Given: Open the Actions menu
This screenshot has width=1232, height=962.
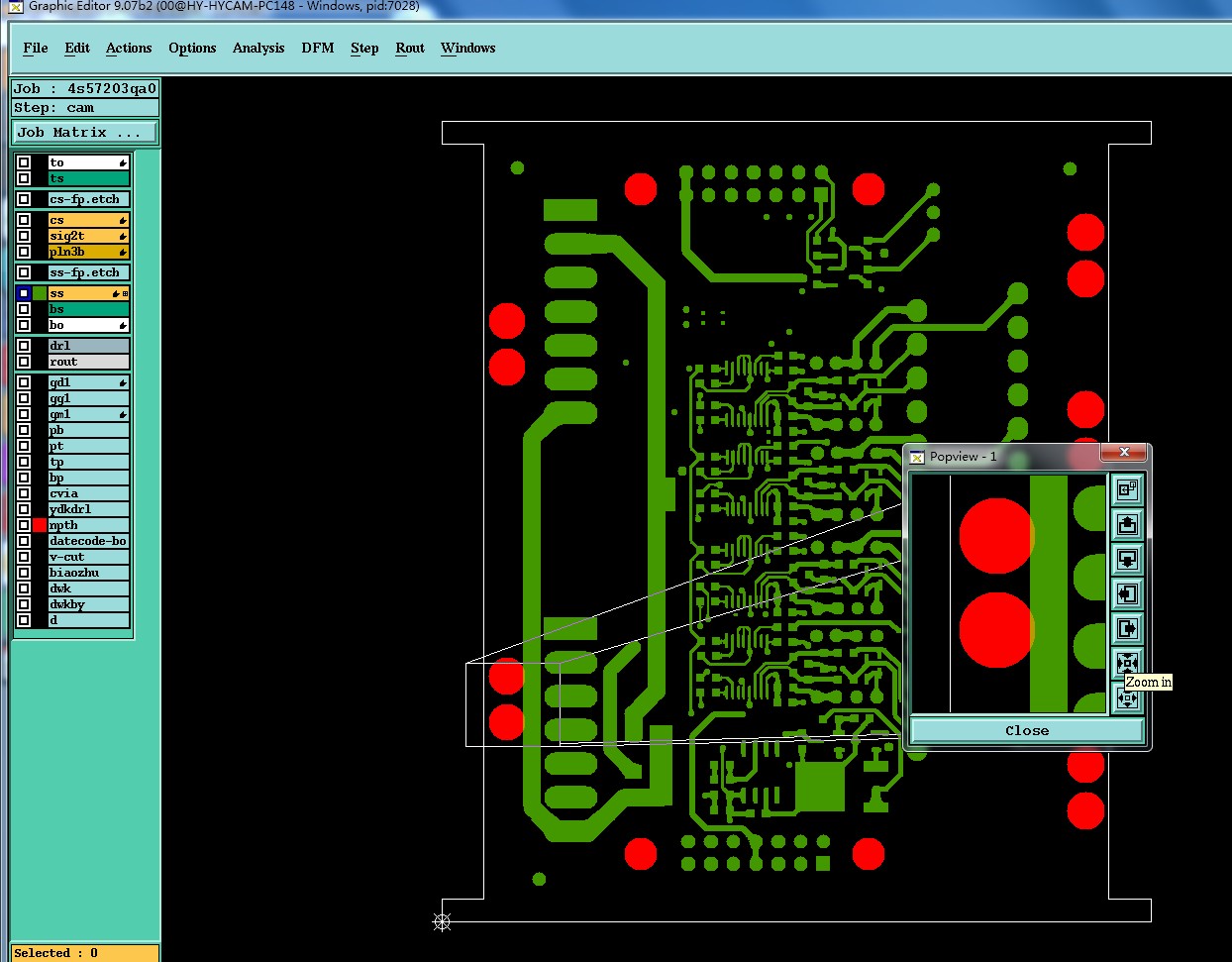Looking at the screenshot, I should 129,48.
